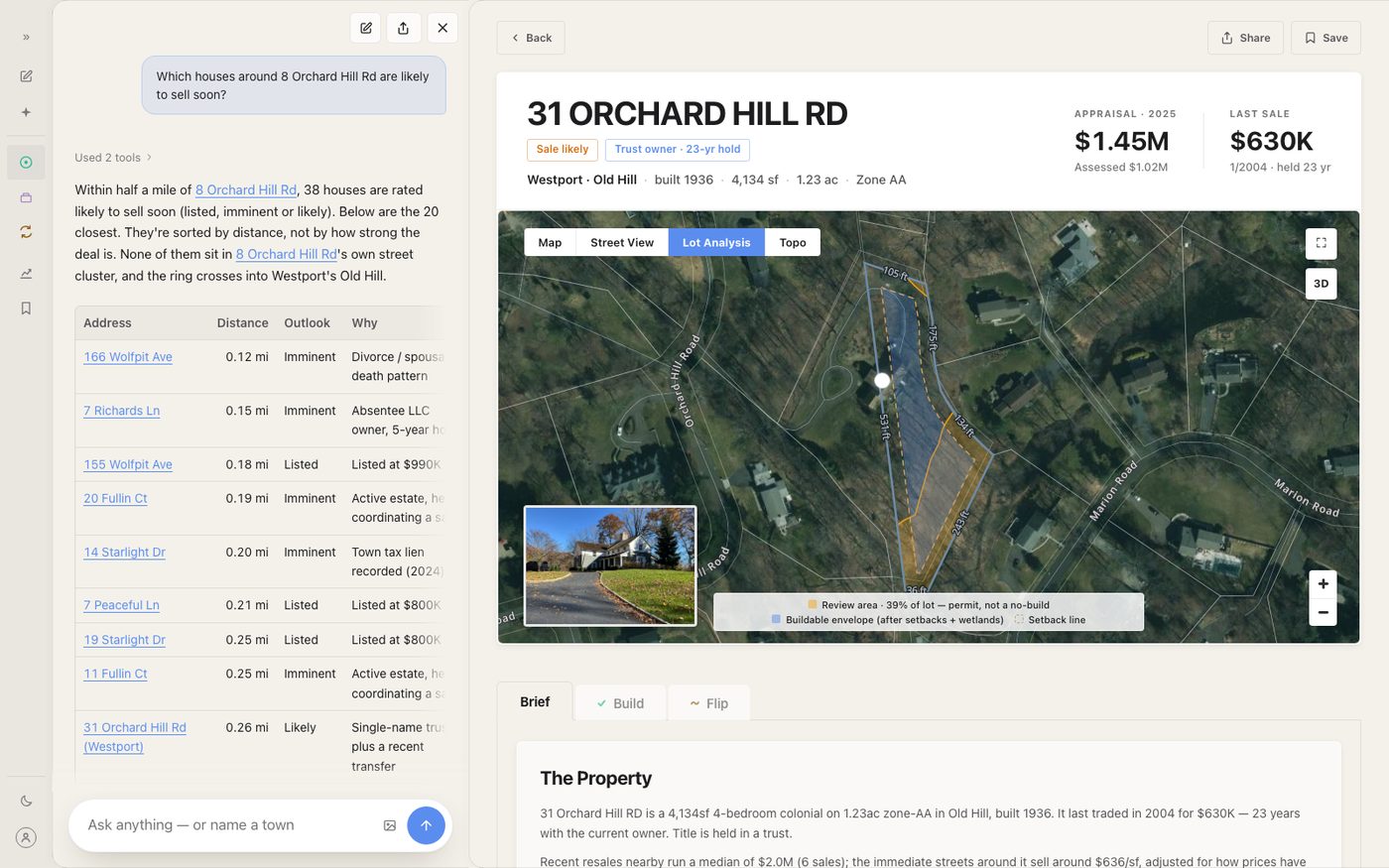This screenshot has height=868, width=1389.
Task: Send the message with the arrow button
Action: [426, 825]
